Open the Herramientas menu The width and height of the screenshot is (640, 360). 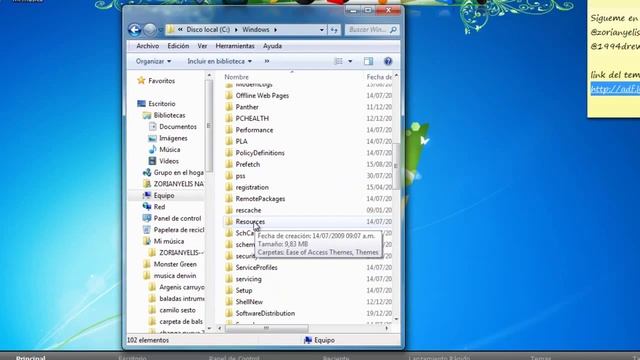point(235,46)
